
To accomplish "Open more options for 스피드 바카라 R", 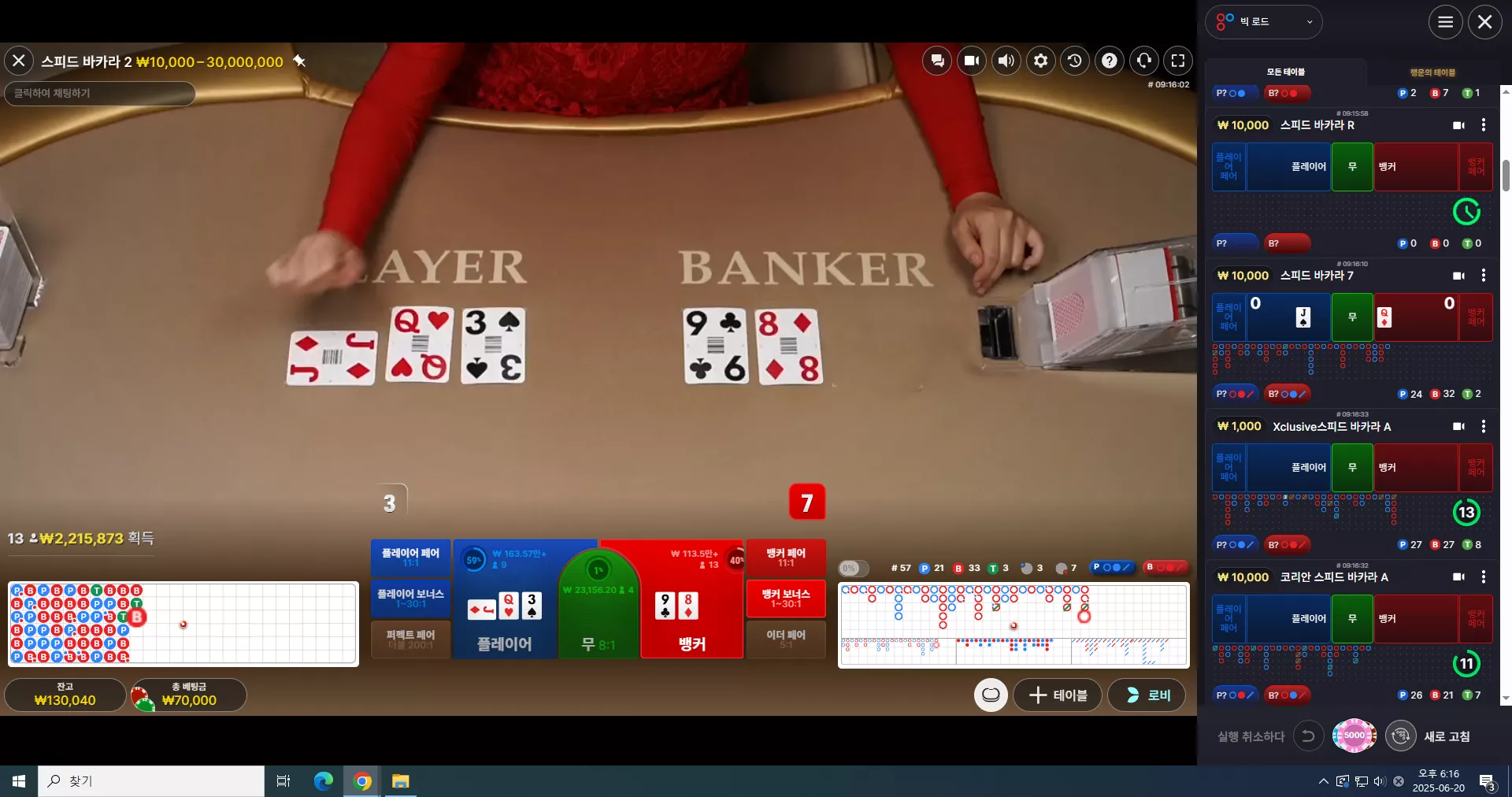I will (1484, 125).
